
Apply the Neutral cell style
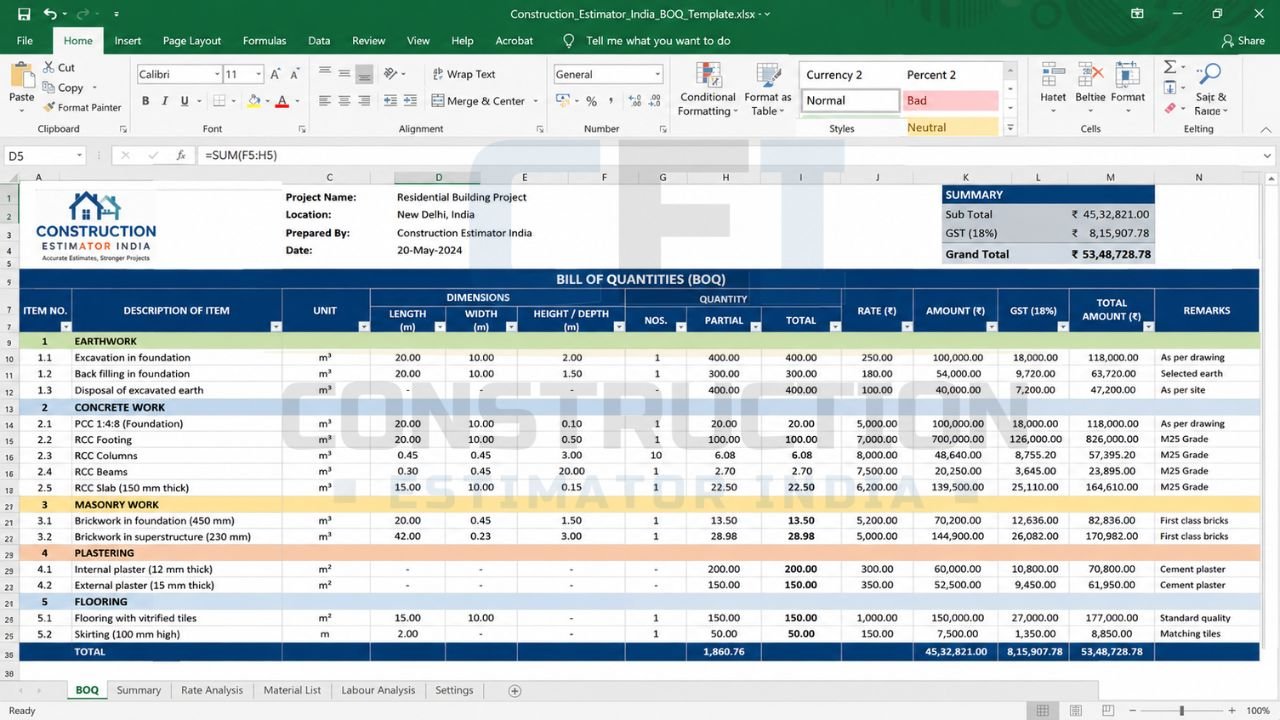point(951,128)
